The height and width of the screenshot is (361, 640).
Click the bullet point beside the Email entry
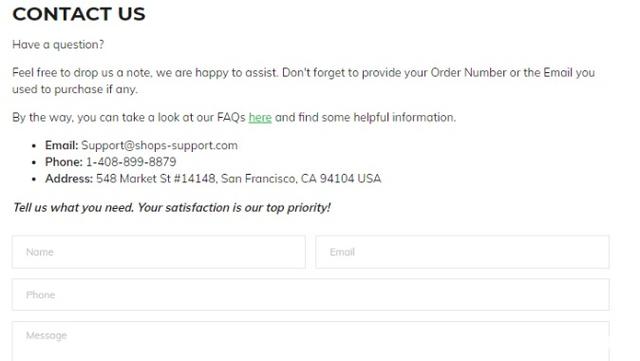[x=34, y=146]
